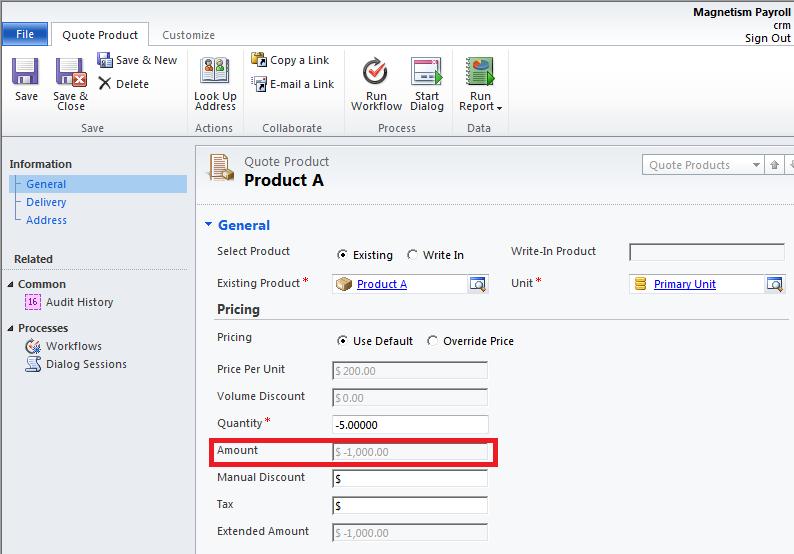Switch to the Customize ribbon tab

coord(188,35)
